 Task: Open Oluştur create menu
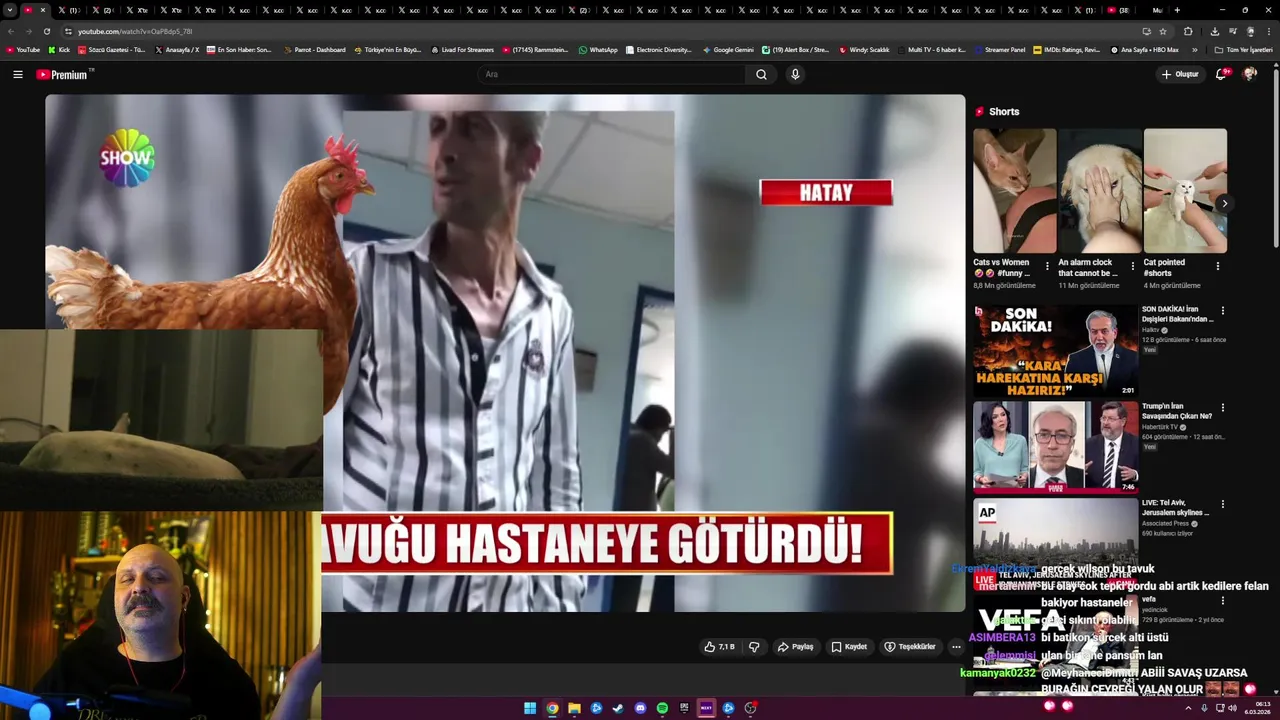tap(1179, 74)
